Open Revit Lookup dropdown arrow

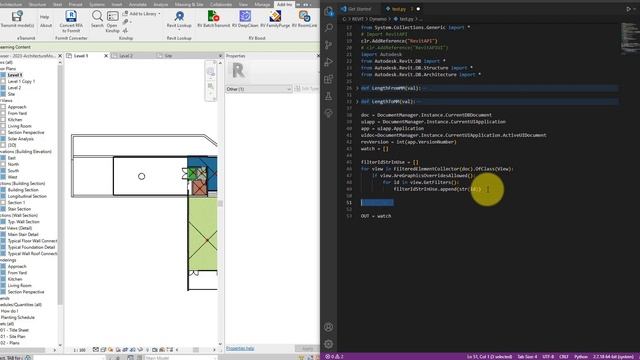click(179, 29)
